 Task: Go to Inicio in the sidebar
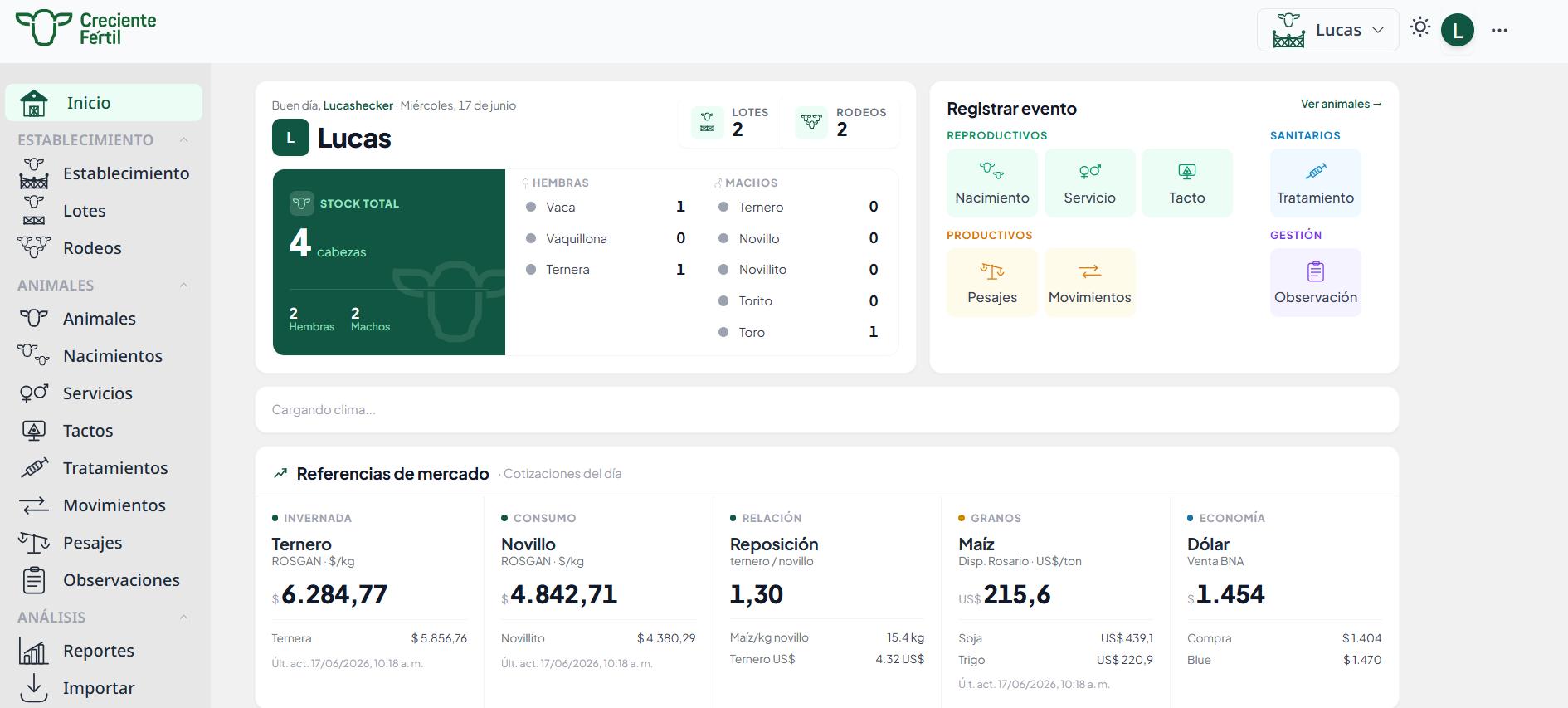(x=104, y=103)
